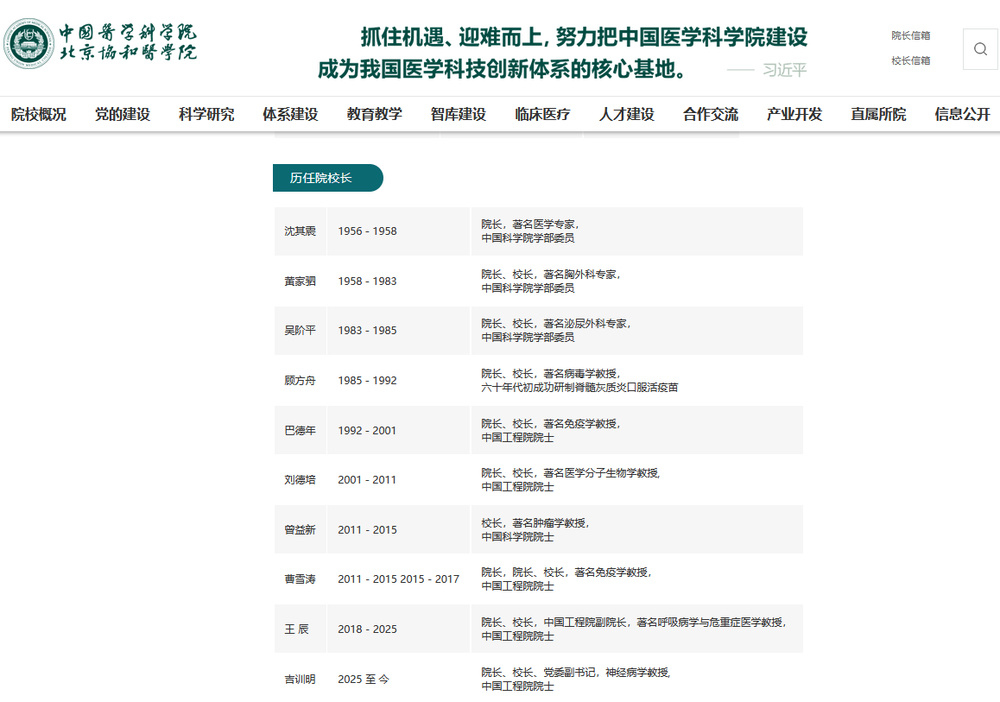Image resolution: width=1000 pixels, height=702 pixels.
Task: Click the description mentioning 著名呼吸病学与危重症医学教授
Action: [x=634, y=629]
